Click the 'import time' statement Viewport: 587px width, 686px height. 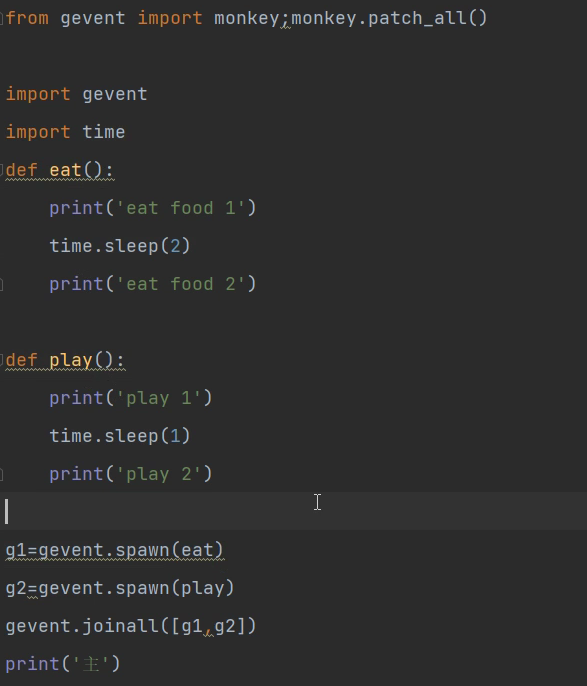[66, 132]
